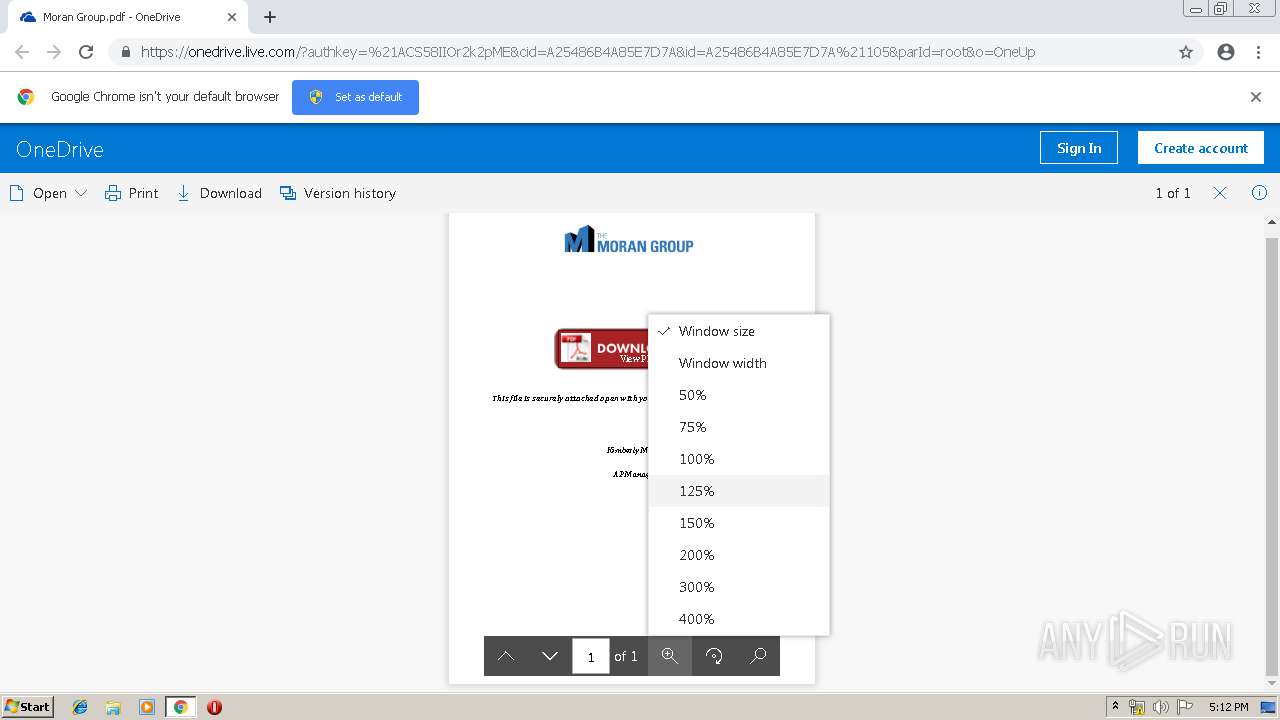Choose 125% zoom level
The image size is (1280, 720).
point(739,491)
